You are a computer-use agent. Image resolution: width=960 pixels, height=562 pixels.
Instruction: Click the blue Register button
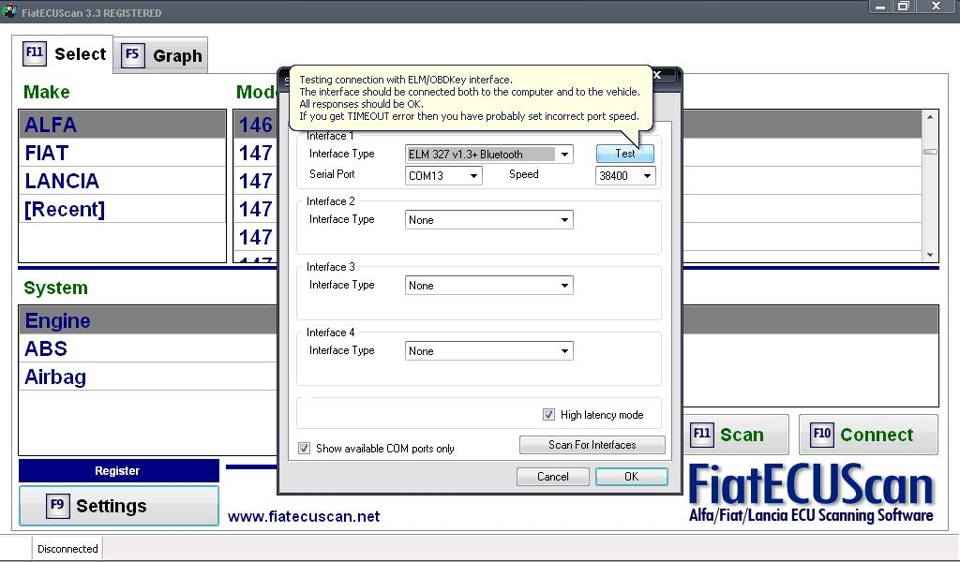point(118,471)
